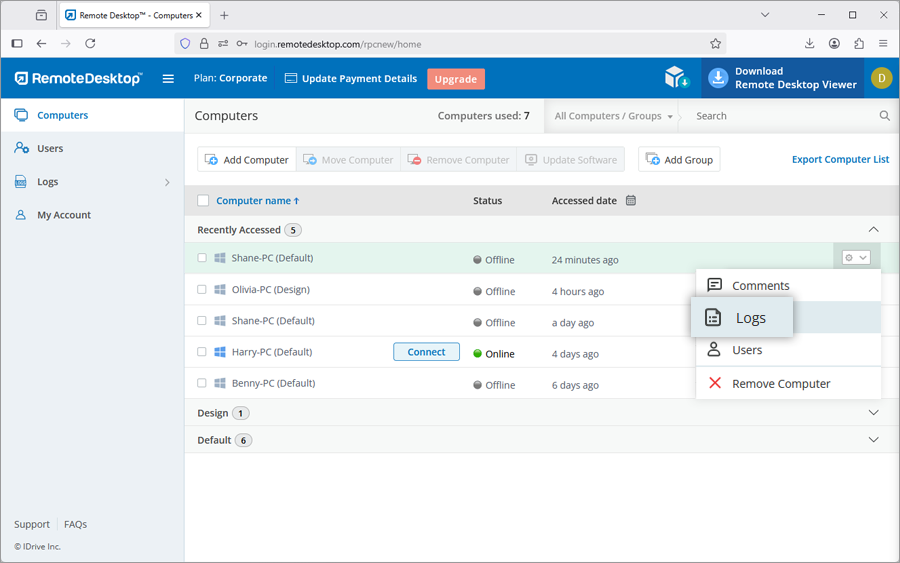Viewport: 900px width, 563px height.
Task: Toggle the select-all checkbox in table header
Action: (203, 201)
